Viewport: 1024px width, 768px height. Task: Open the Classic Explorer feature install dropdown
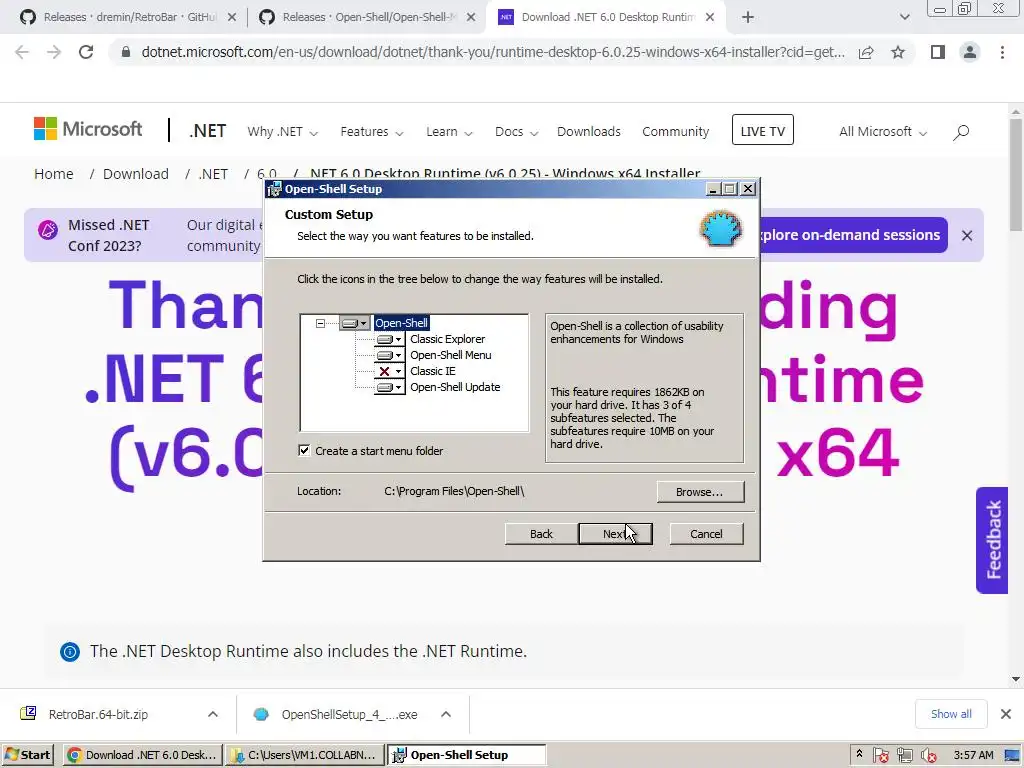click(x=389, y=339)
